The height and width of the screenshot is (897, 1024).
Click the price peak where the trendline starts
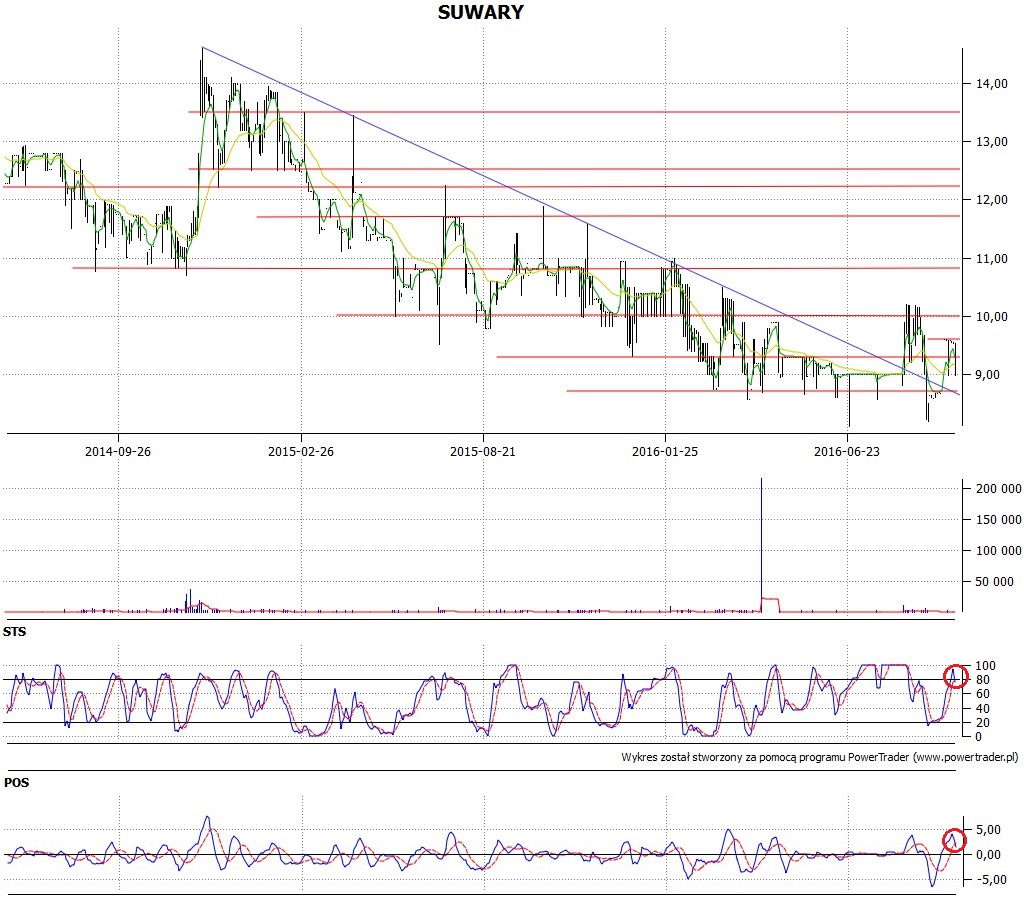point(202,48)
